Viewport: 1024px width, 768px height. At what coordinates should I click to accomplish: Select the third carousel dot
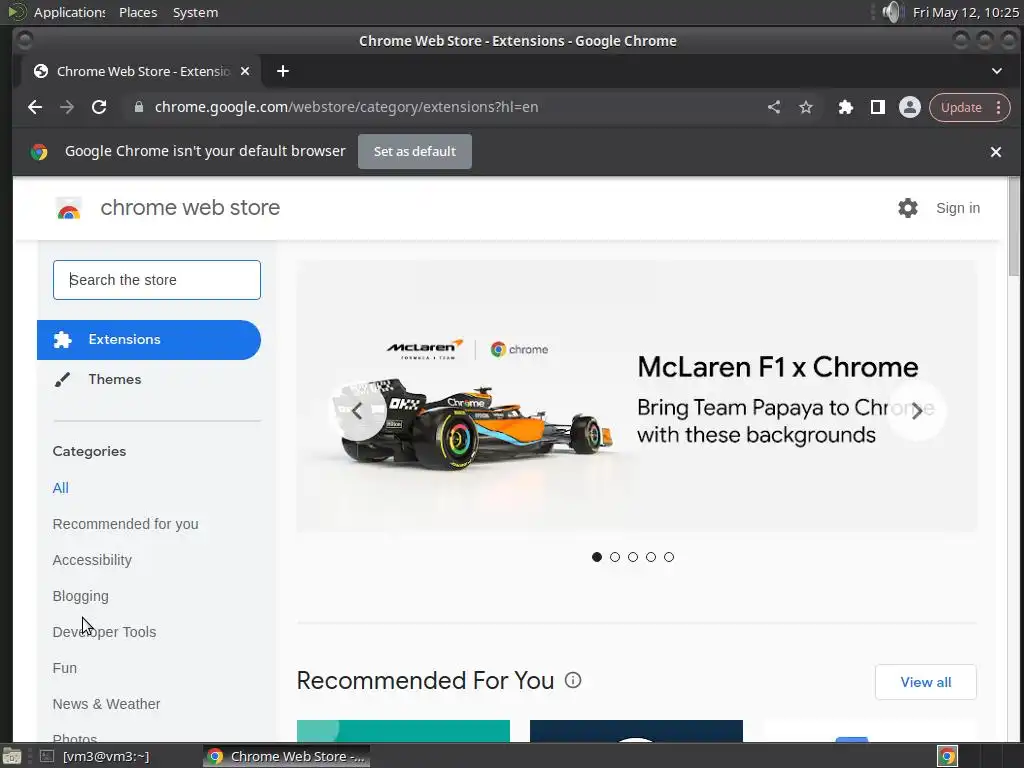click(633, 557)
